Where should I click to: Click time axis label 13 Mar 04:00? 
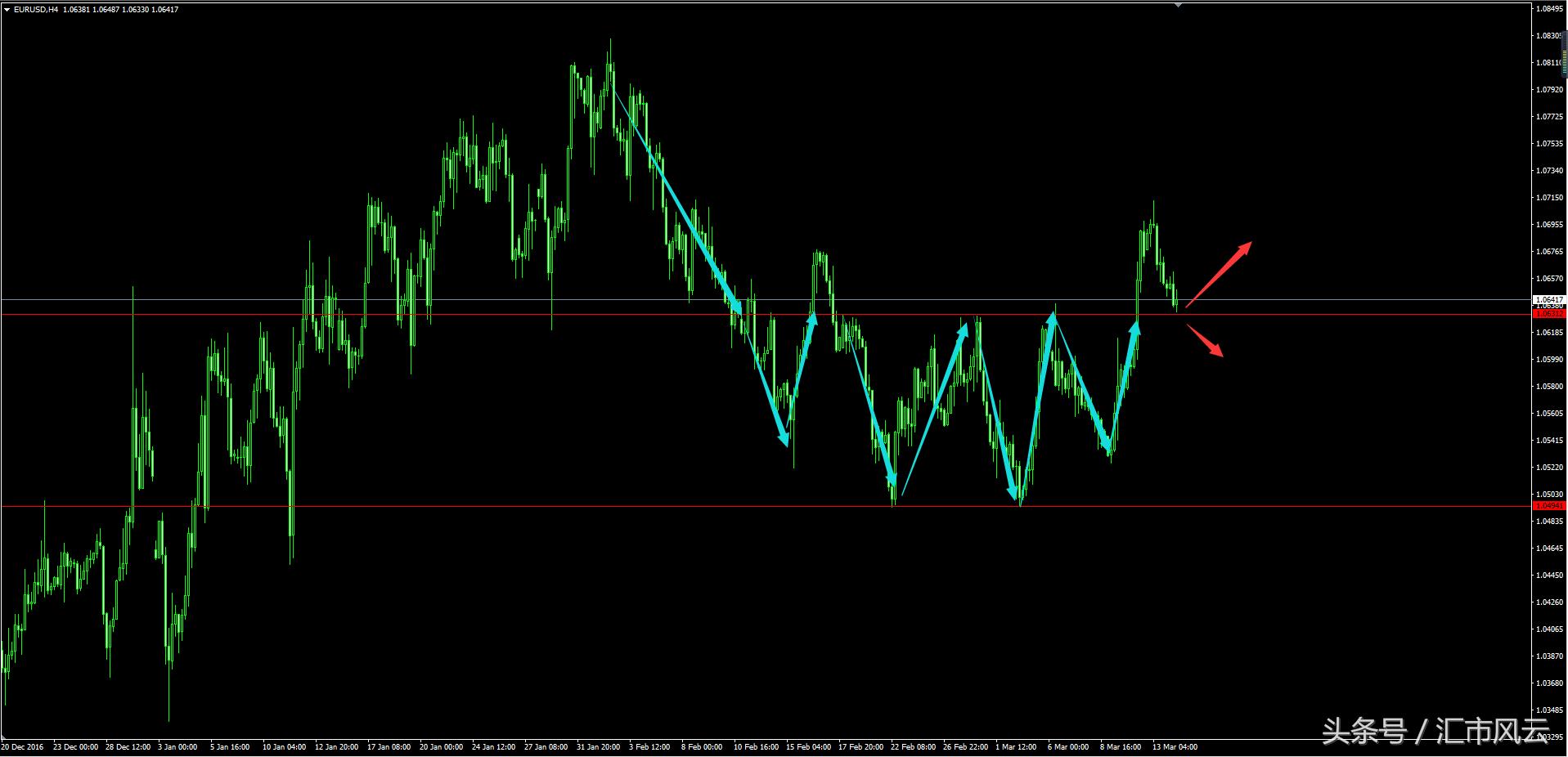pos(1175,747)
